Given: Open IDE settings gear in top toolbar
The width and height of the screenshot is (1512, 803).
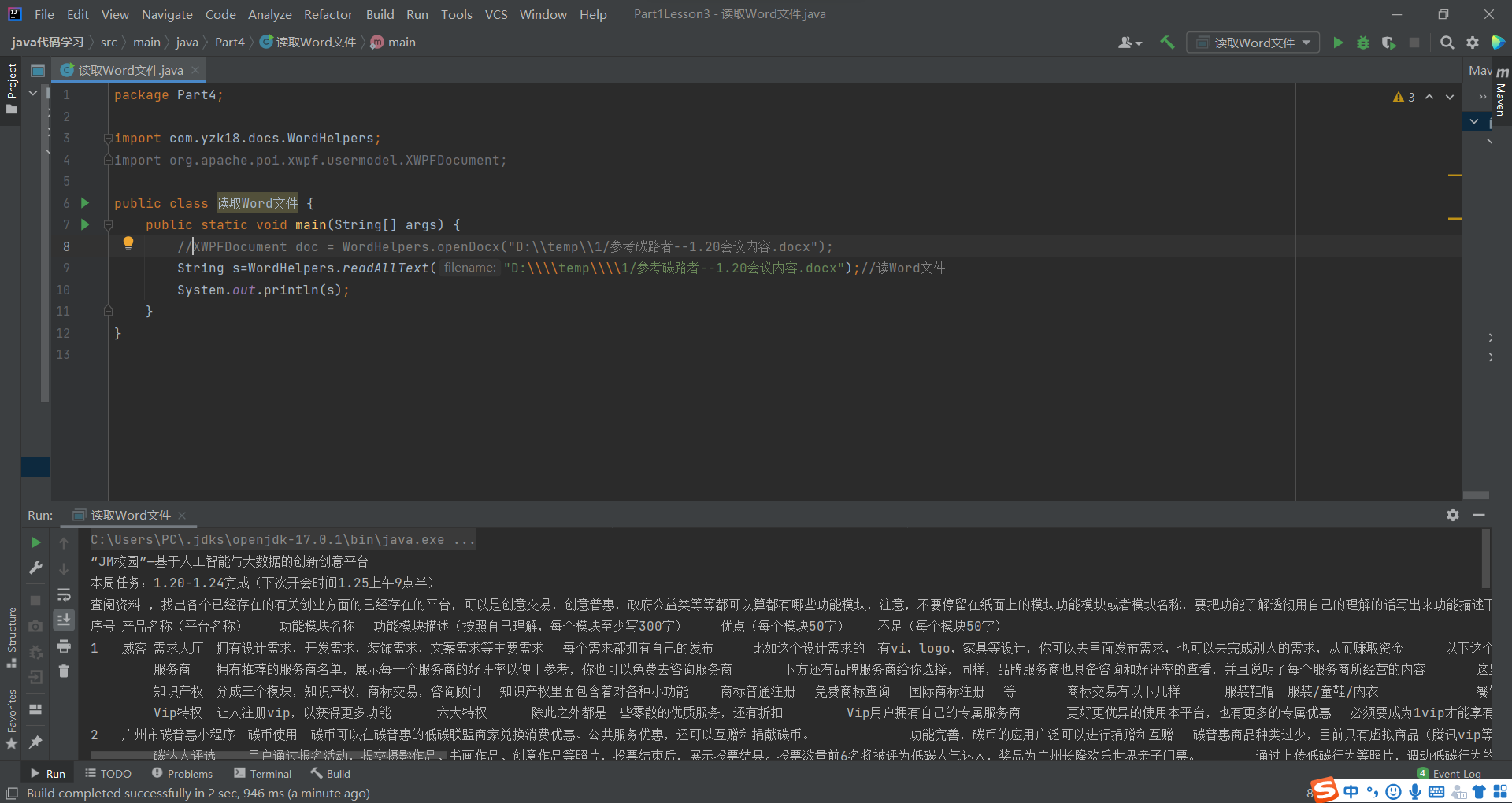Looking at the screenshot, I should pos(1473,43).
